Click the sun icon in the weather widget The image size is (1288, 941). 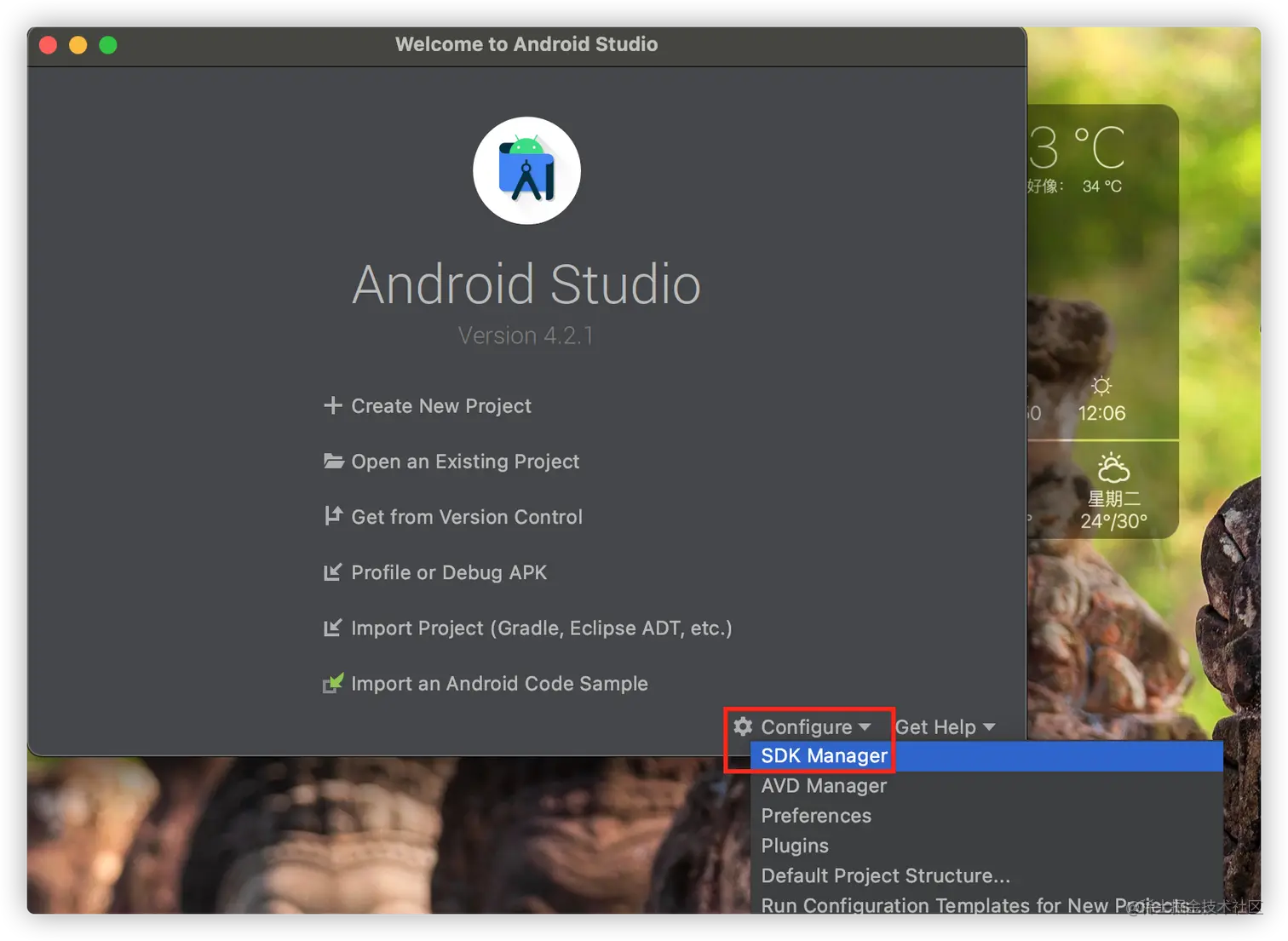point(1101,386)
